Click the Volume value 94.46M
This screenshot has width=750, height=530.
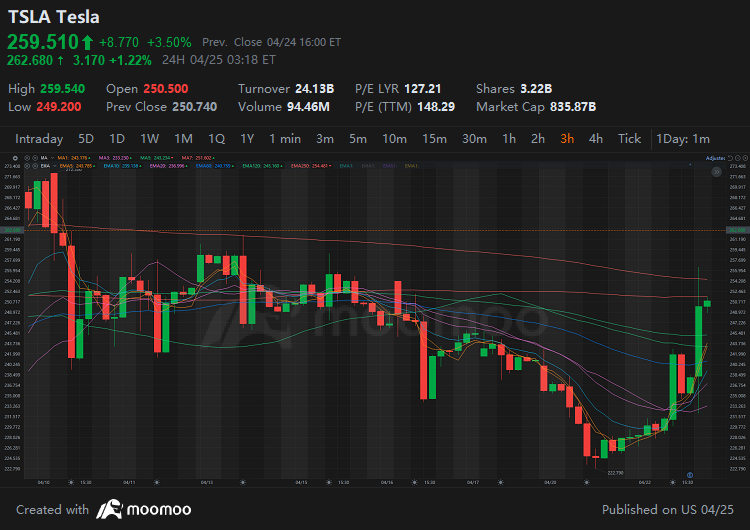[x=309, y=107]
